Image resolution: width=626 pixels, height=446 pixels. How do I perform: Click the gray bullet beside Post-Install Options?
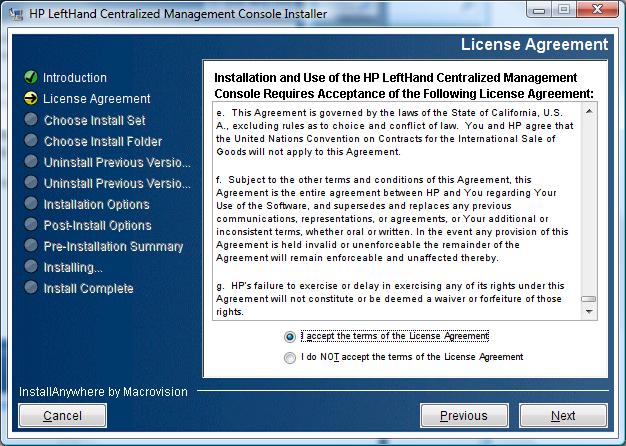coord(31,224)
